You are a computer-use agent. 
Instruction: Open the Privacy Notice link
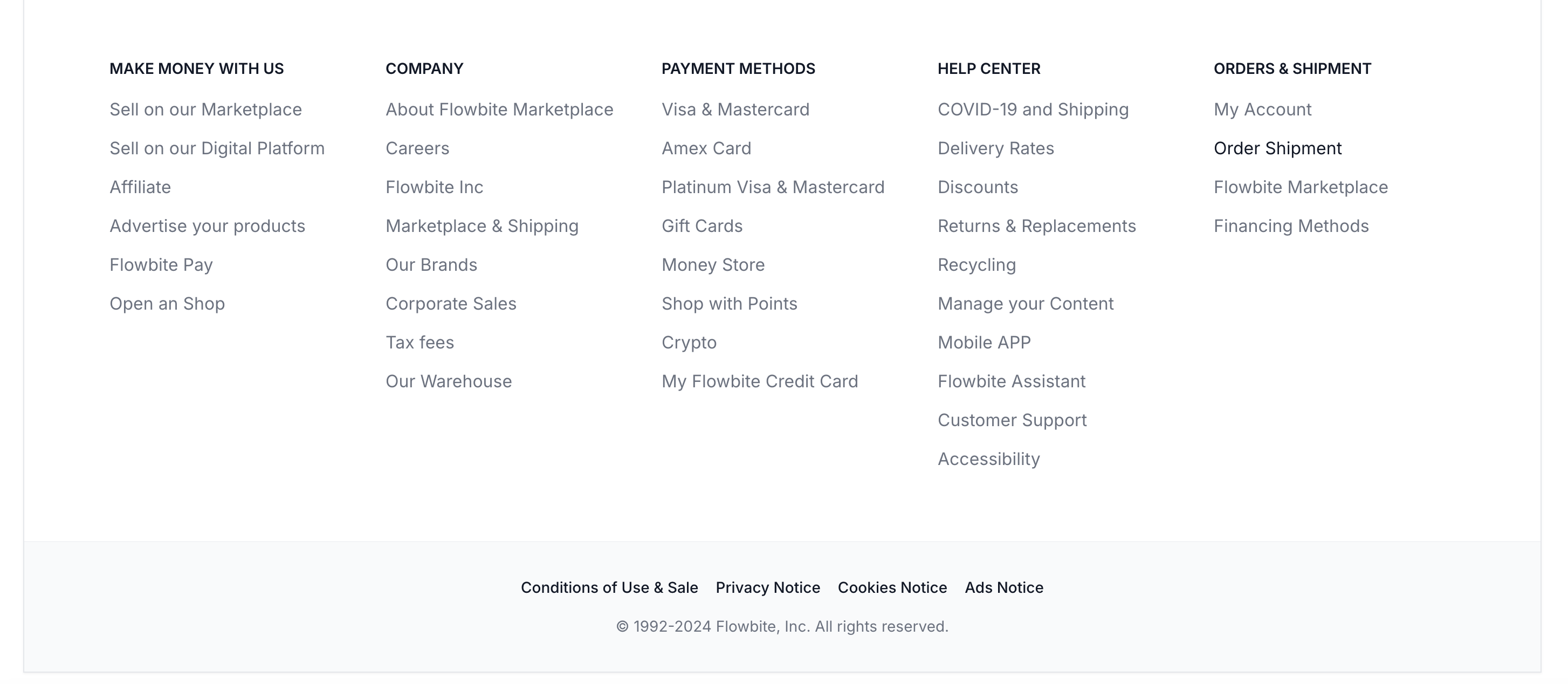pyautogui.click(x=768, y=588)
